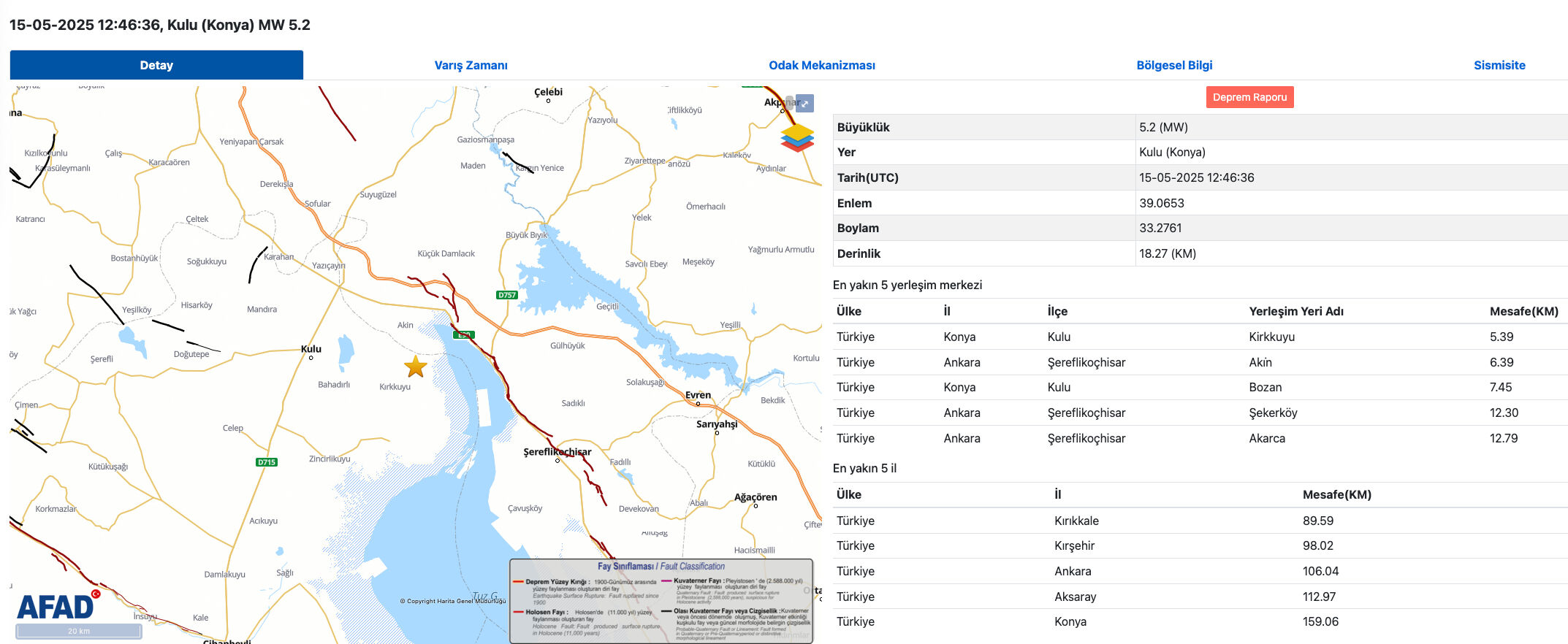This screenshot has width=1568, height=644.
Task: Click the Şereflikoçhisar town marker
Action: click(x=557, y=460)
